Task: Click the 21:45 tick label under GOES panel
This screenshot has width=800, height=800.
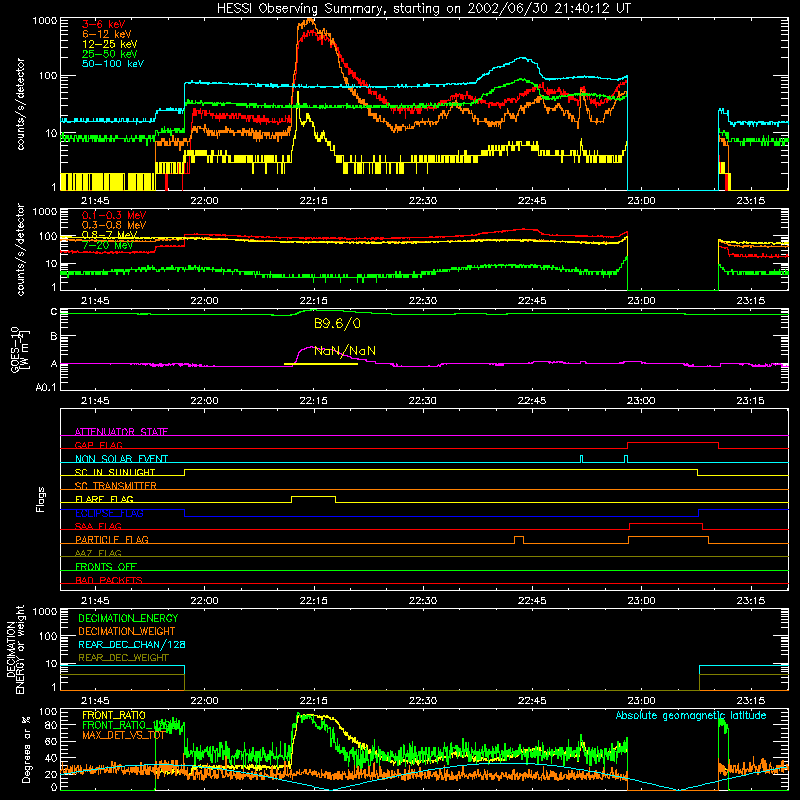Action: click(95, 401)
